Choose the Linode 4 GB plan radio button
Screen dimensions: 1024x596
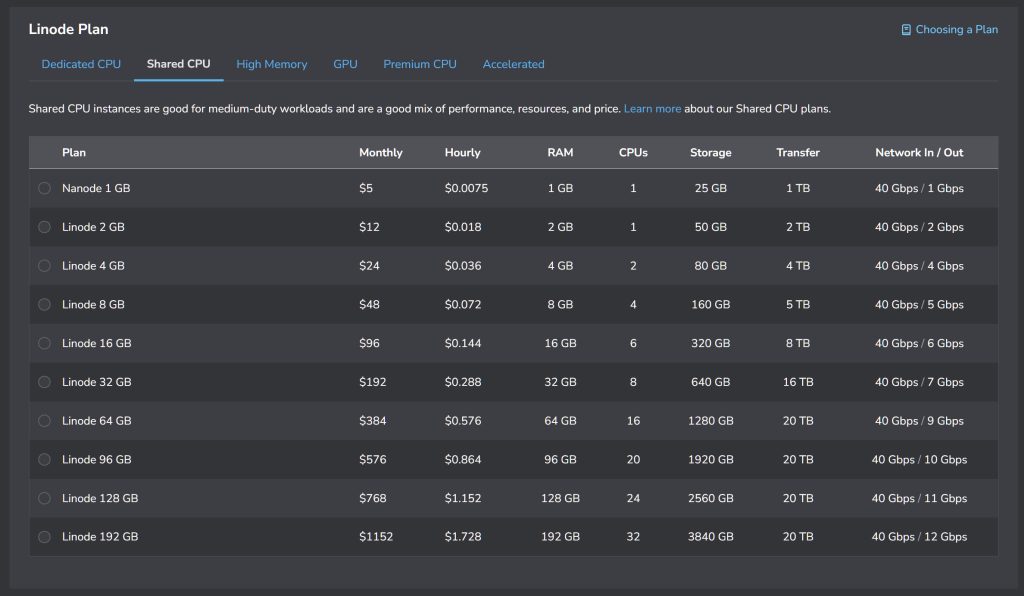click(x=44, y=266)
